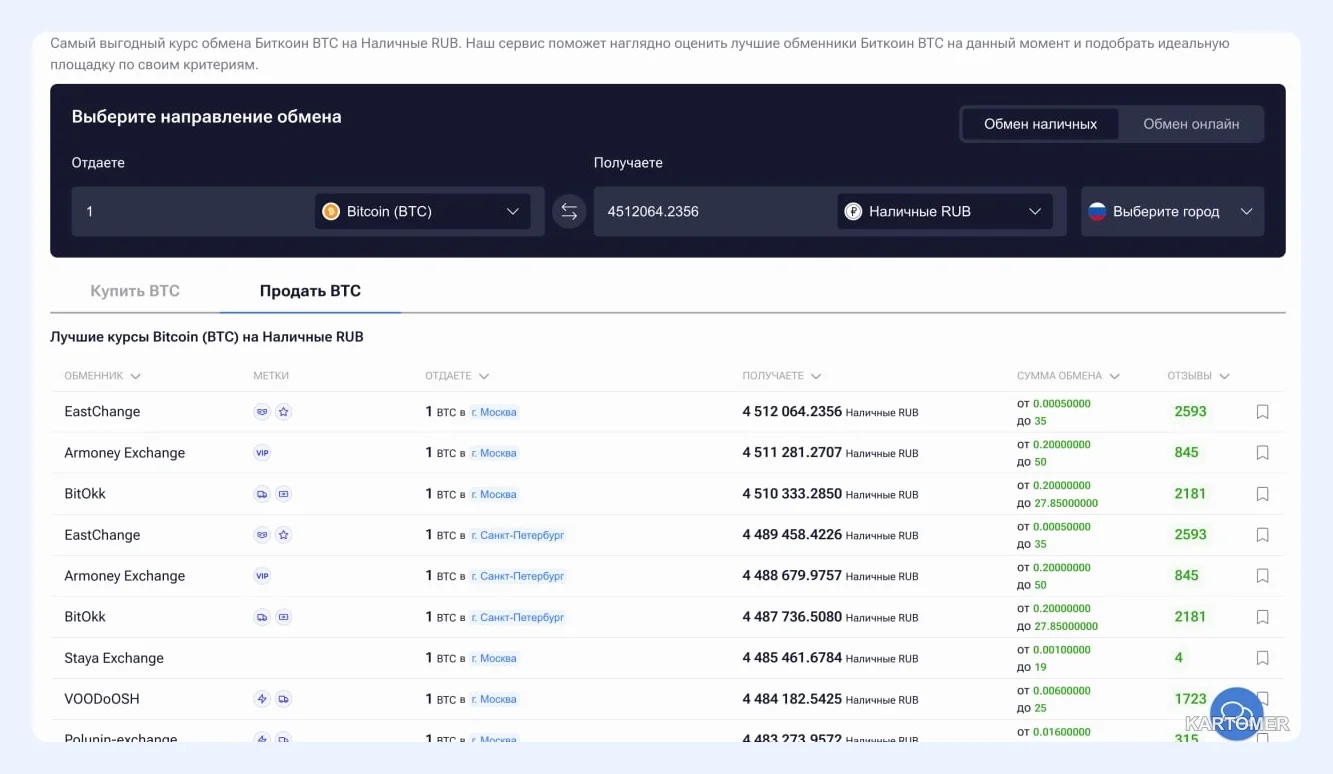Click the 1723 reviews count for VOODoOSH

(1190, 698)
